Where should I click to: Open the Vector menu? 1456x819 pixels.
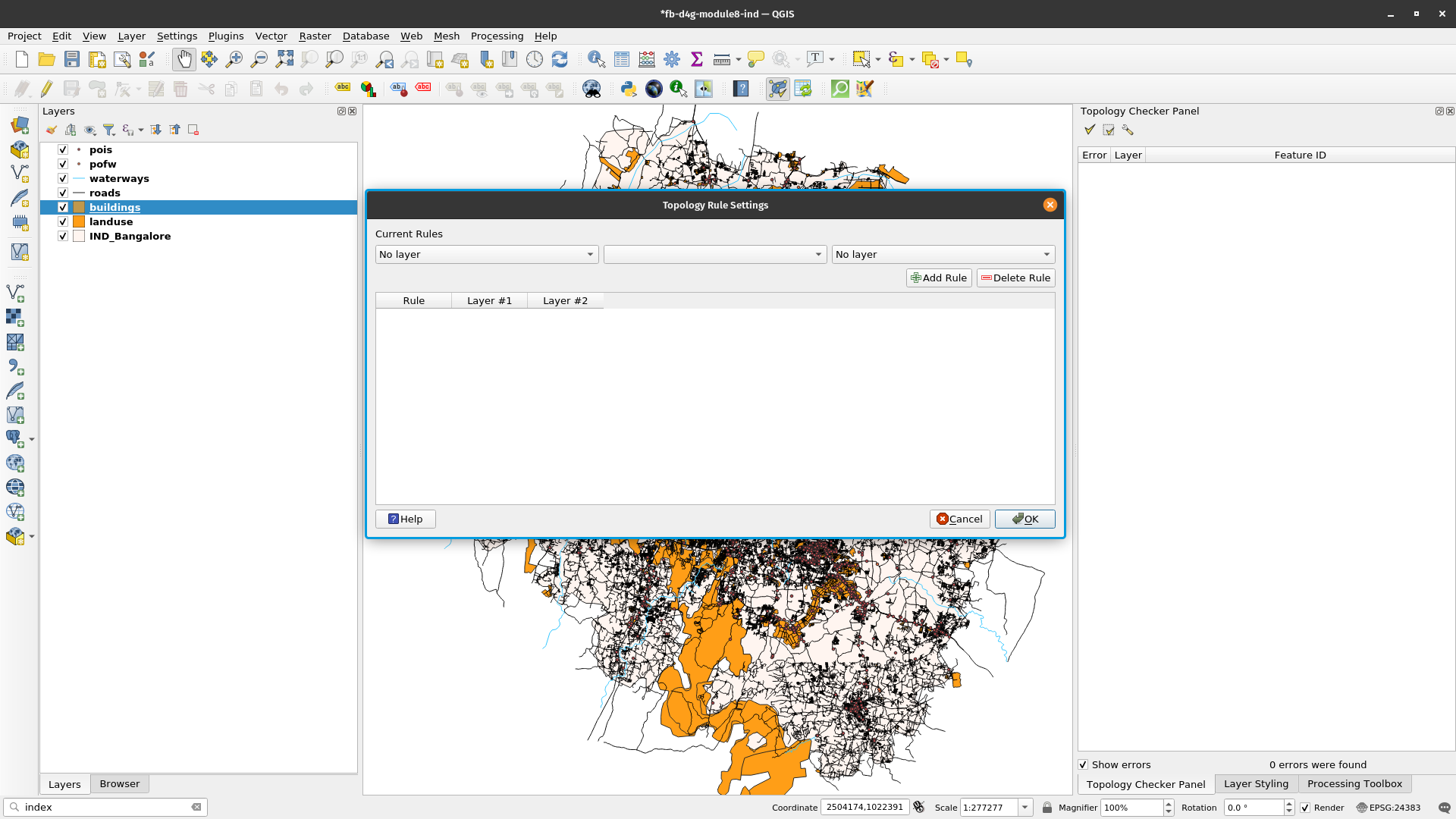pyautogui.click(x=271, y=36)
